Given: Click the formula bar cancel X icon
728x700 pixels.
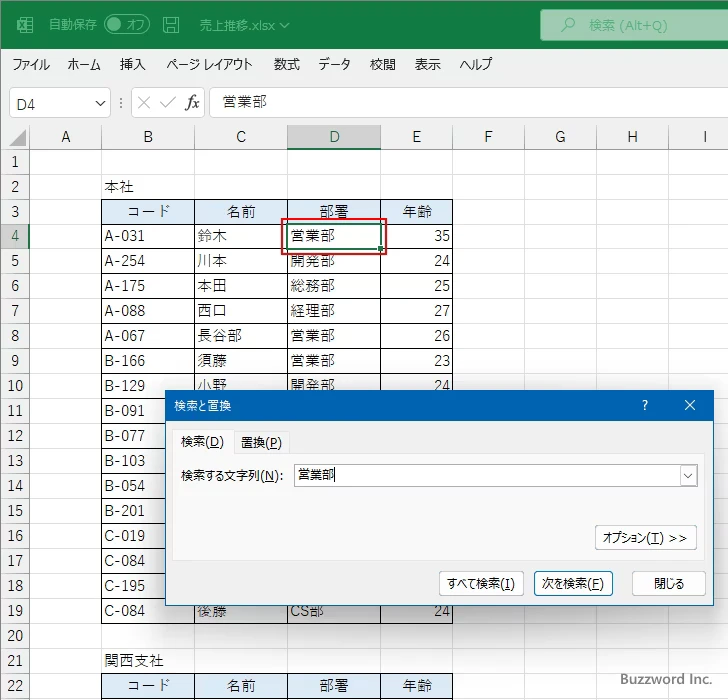Looking at the screenshot, I should pos(144,102).
